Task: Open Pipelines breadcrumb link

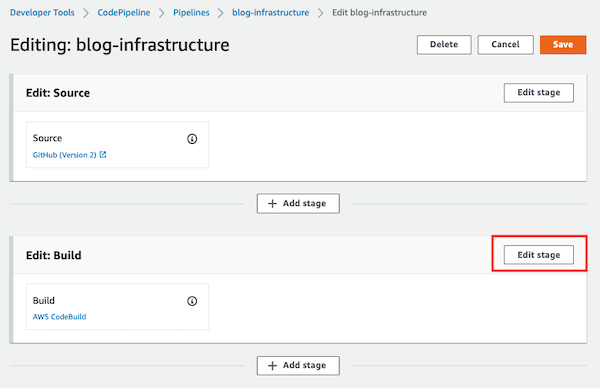Action: tap(191, 13)
